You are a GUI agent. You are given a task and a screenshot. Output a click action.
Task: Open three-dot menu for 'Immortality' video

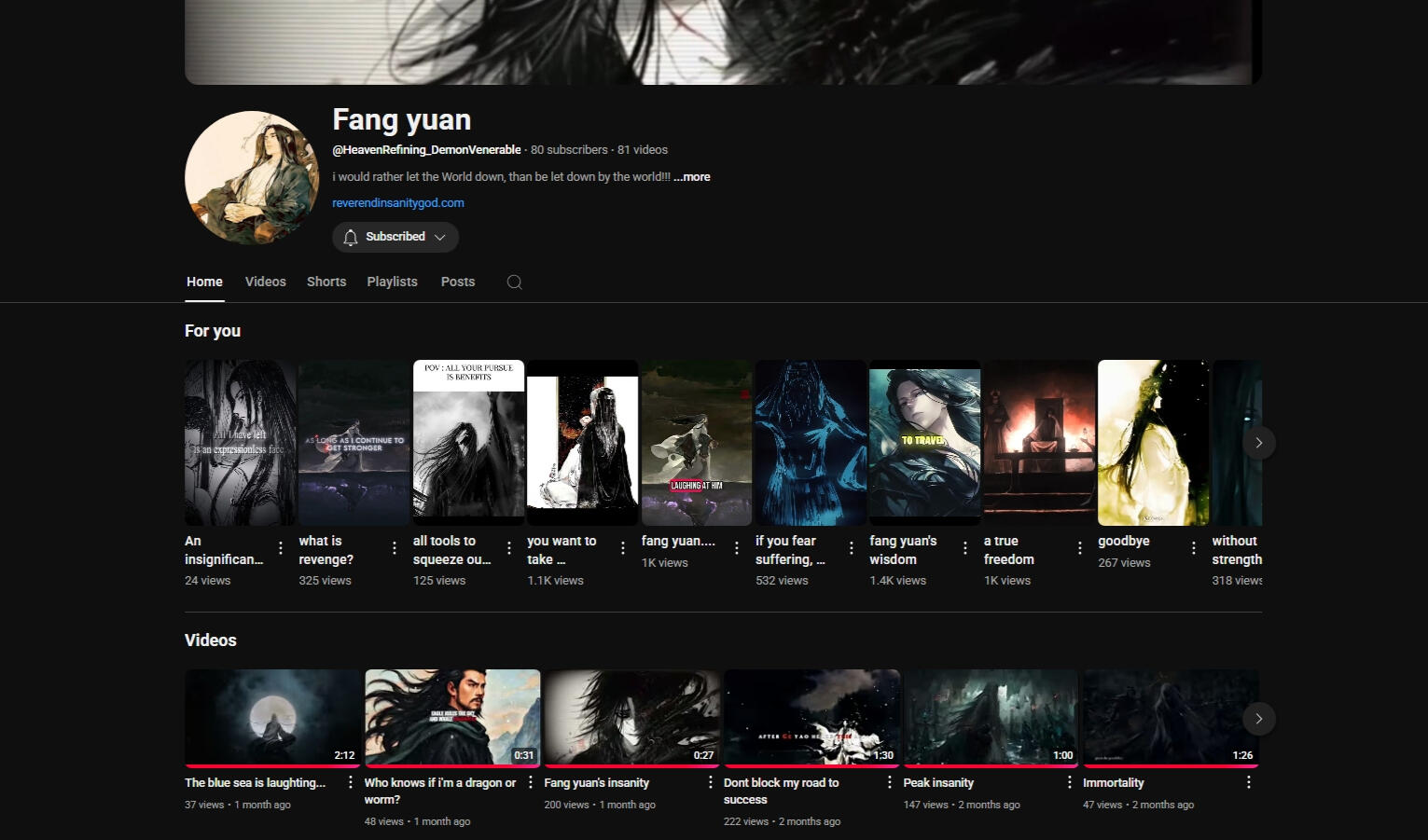[x=1248, y=782]
